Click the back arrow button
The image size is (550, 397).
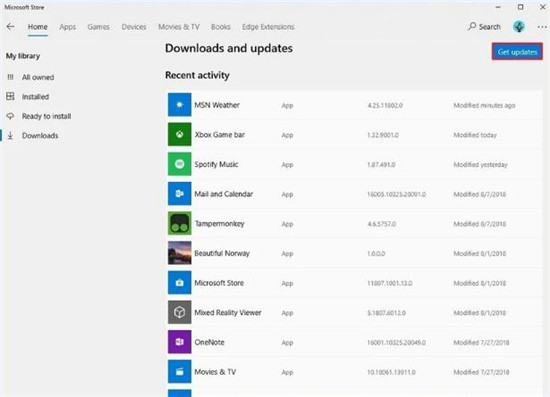coord(11,27)
